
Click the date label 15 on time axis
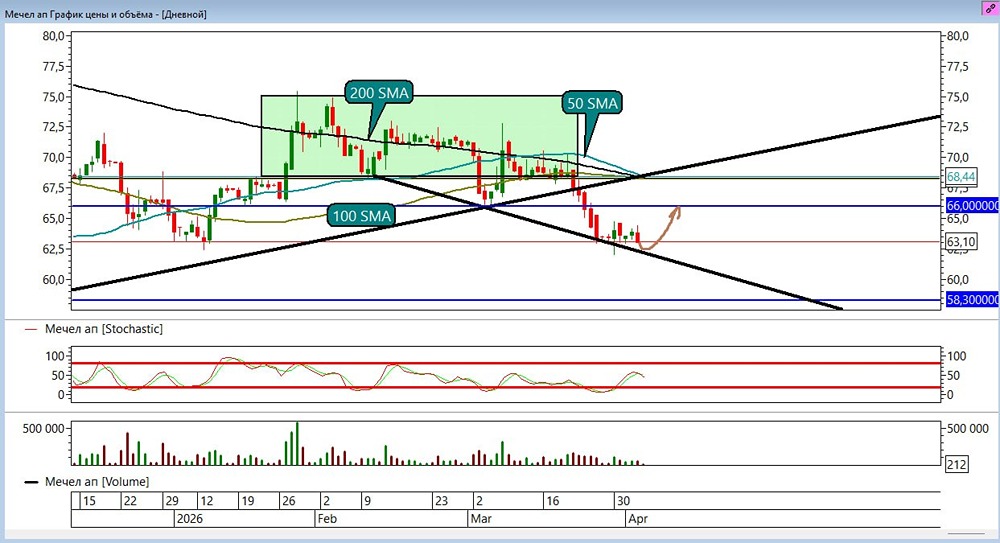click(x=89, y=501)
